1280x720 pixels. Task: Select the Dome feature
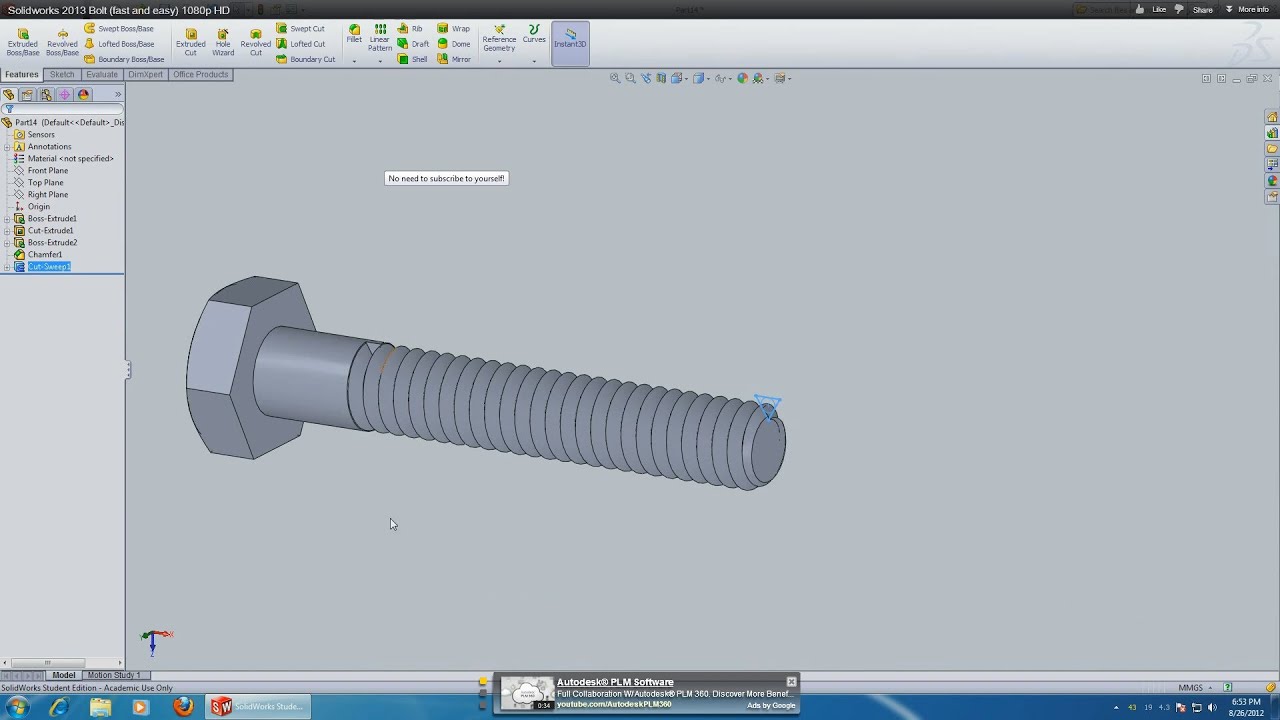(454, 44)
